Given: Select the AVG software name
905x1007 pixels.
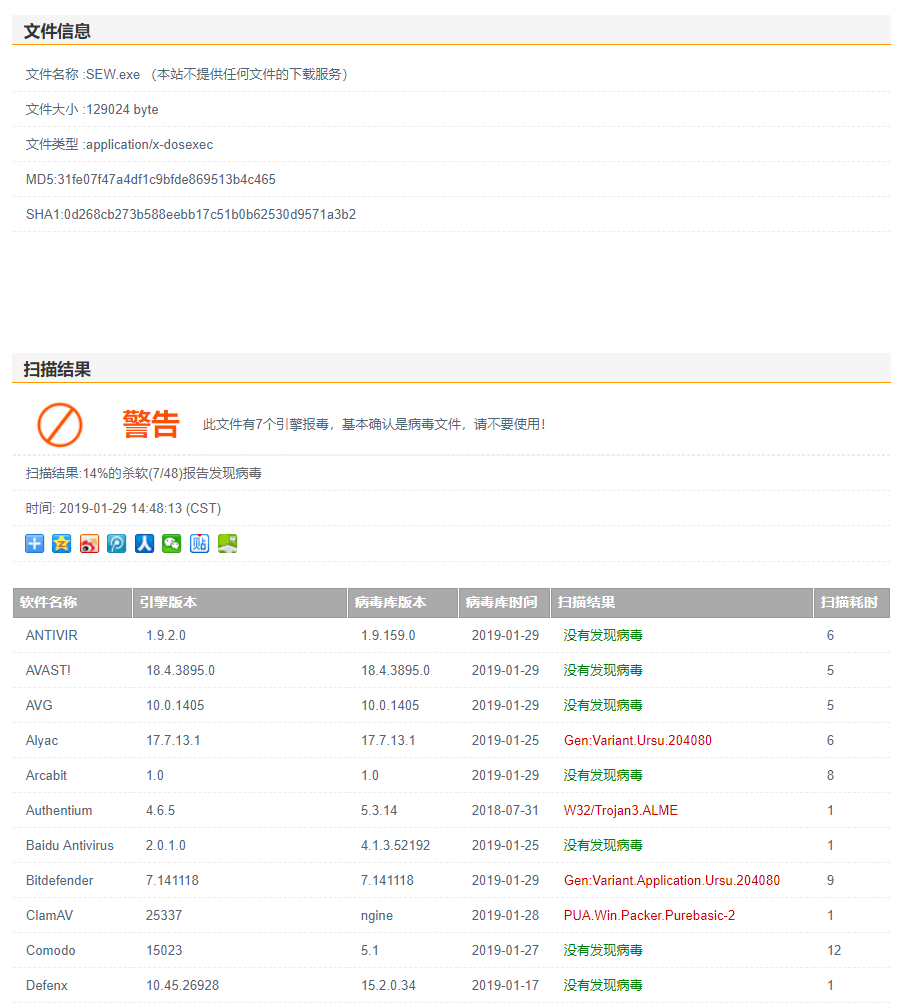Looking at the screenshot, I should (x=39, y=705).
